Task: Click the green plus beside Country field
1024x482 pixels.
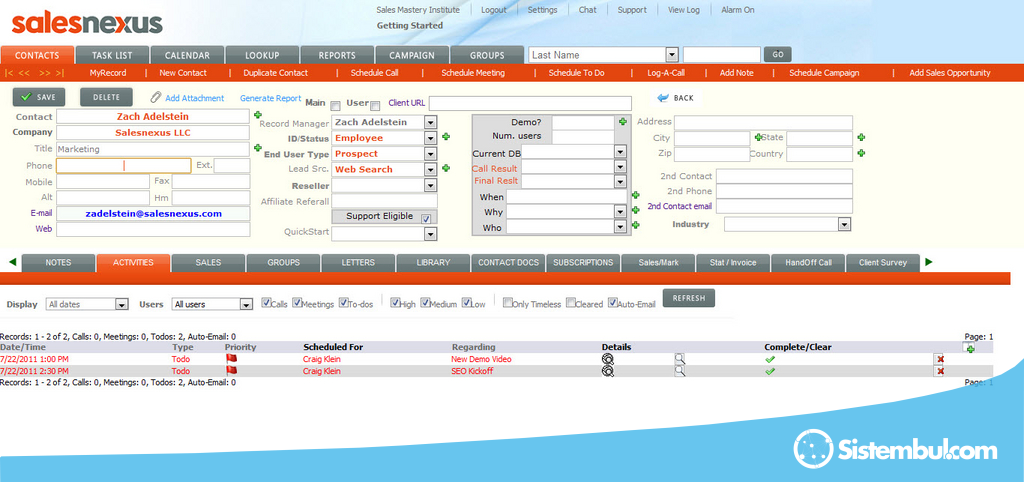Action: [x=861, y=153]
